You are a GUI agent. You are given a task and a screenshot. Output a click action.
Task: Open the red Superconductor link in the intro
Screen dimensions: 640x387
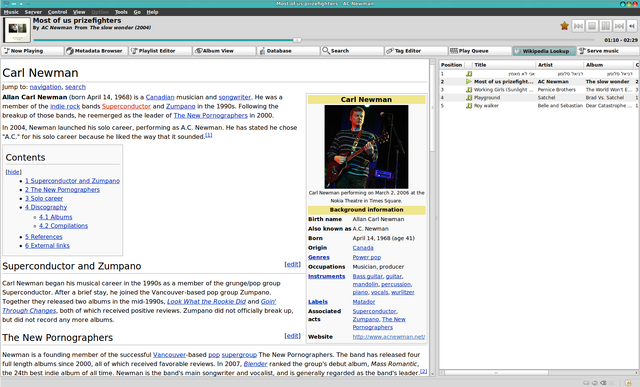point(127,106)
